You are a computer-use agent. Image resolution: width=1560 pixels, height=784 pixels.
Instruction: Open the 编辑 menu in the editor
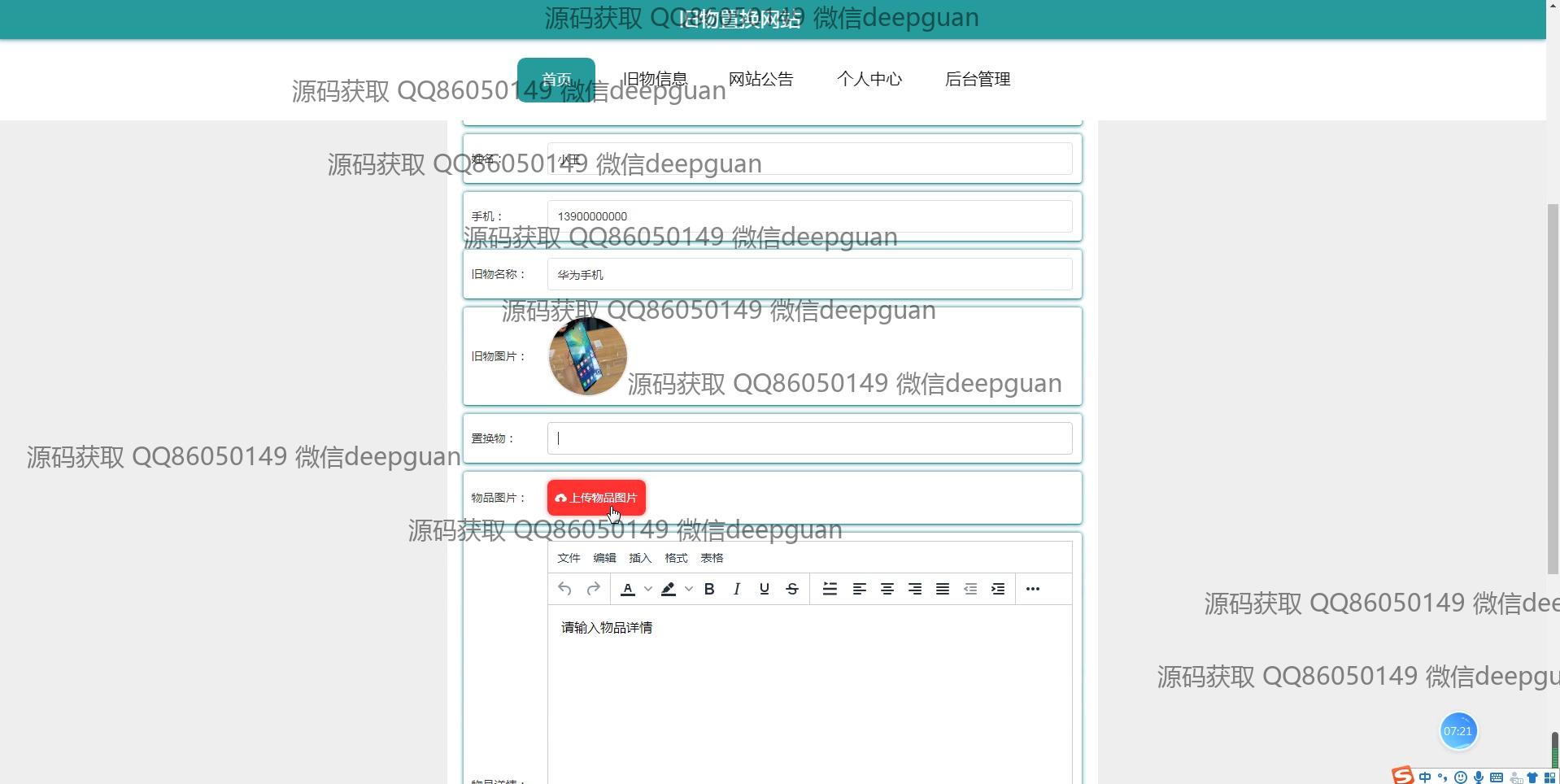click(604, 558)
